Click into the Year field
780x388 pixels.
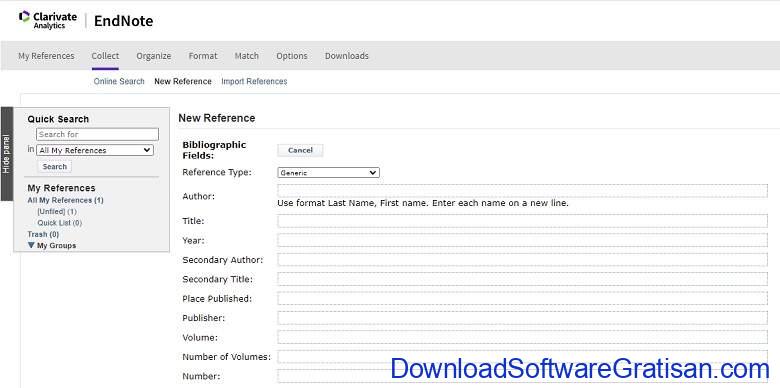click(522, 240)
